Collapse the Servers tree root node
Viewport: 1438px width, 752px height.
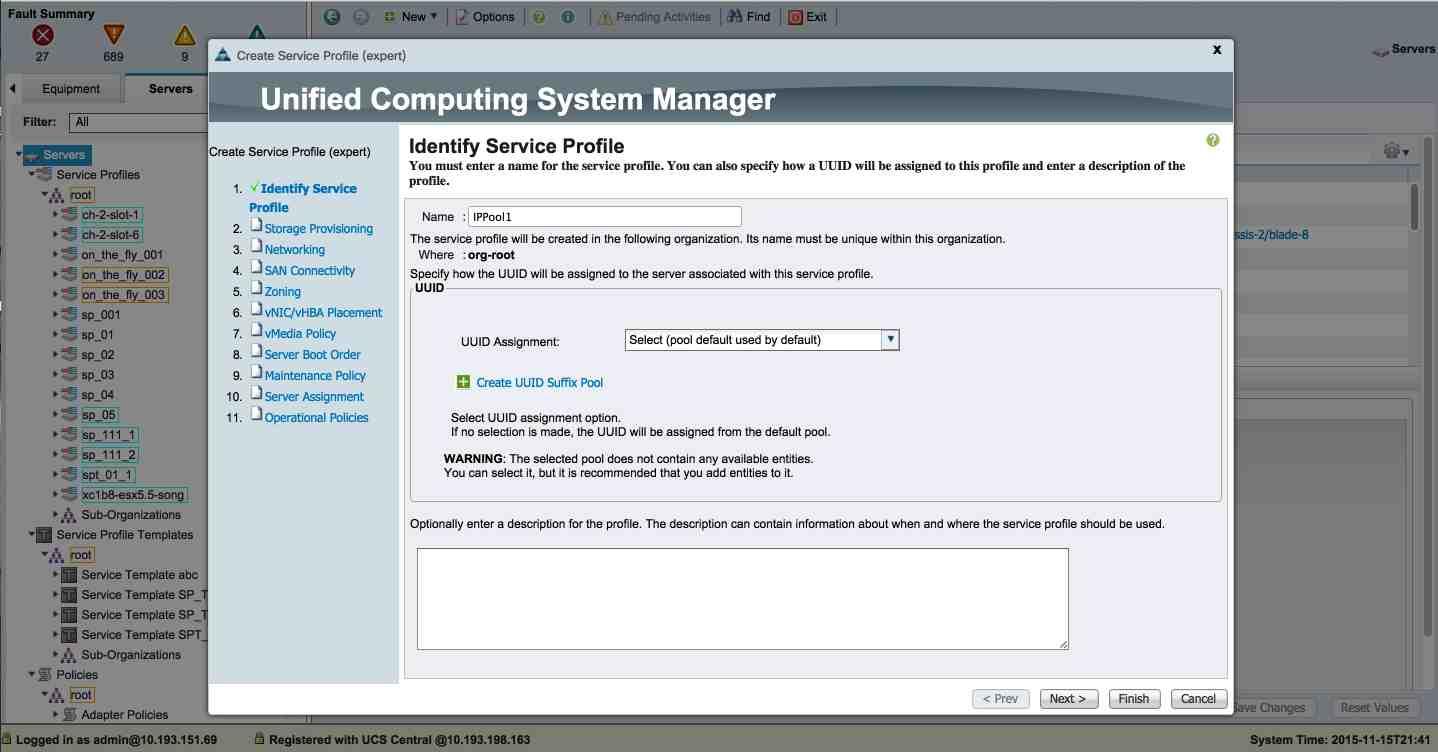pyautogui.click(x=18, y=155)
